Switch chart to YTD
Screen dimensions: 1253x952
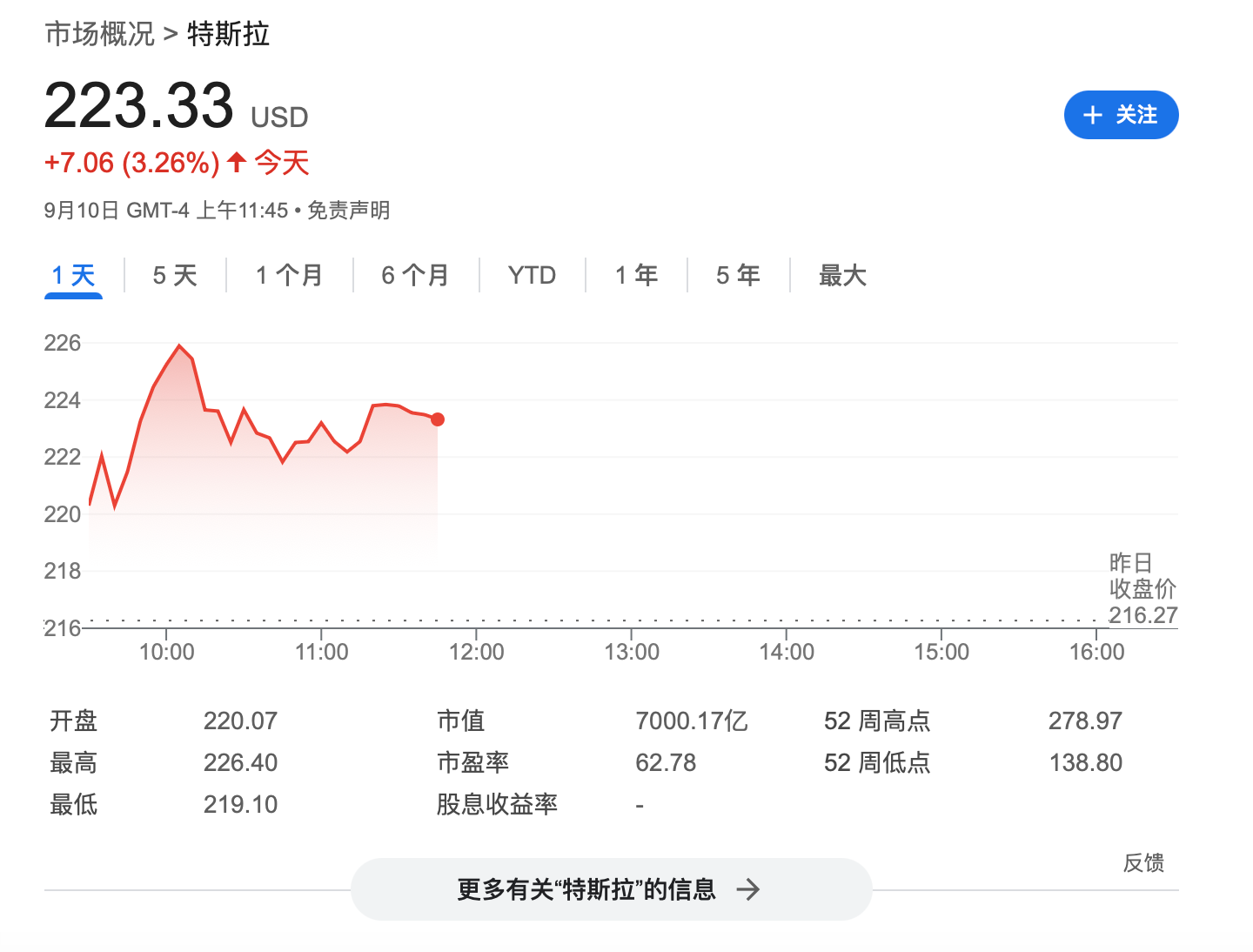point(532,276)
